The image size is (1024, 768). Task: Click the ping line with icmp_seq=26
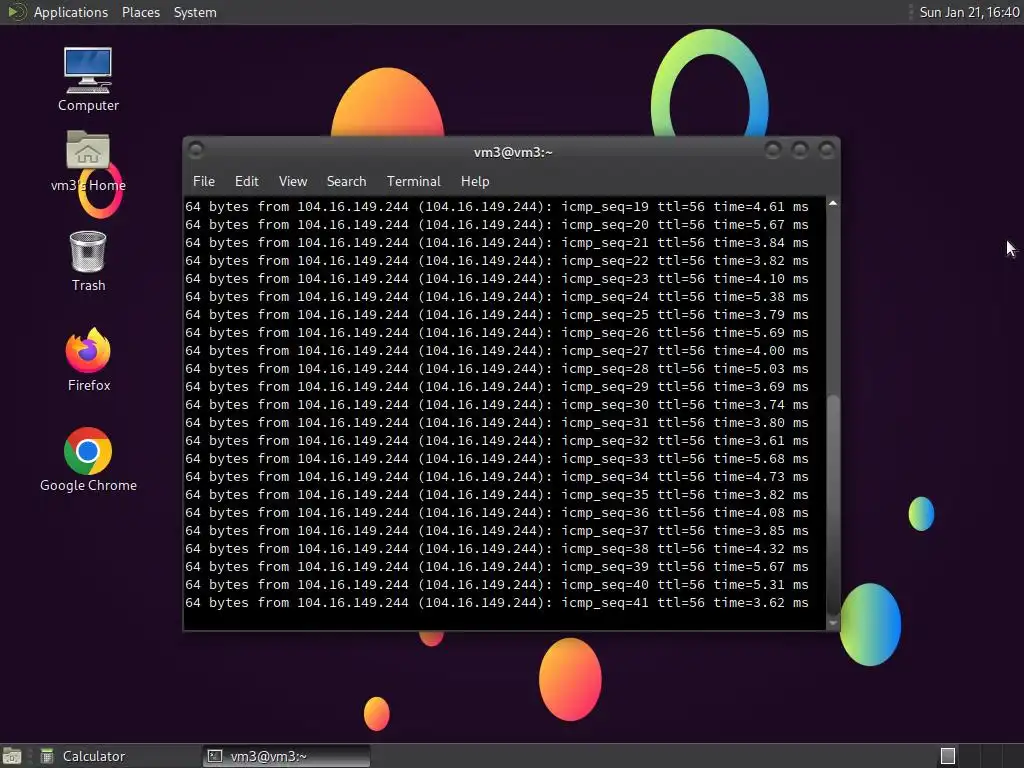496,332
